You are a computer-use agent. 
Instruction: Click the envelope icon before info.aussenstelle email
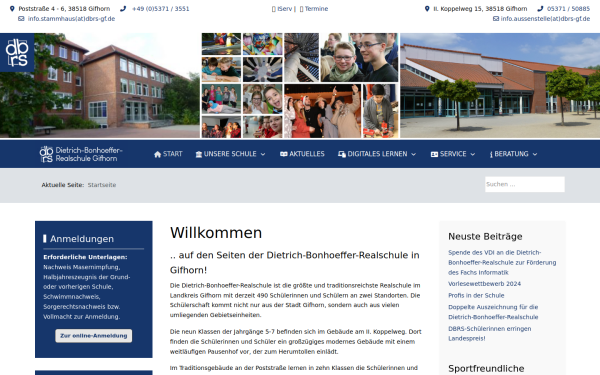point(496,19)
